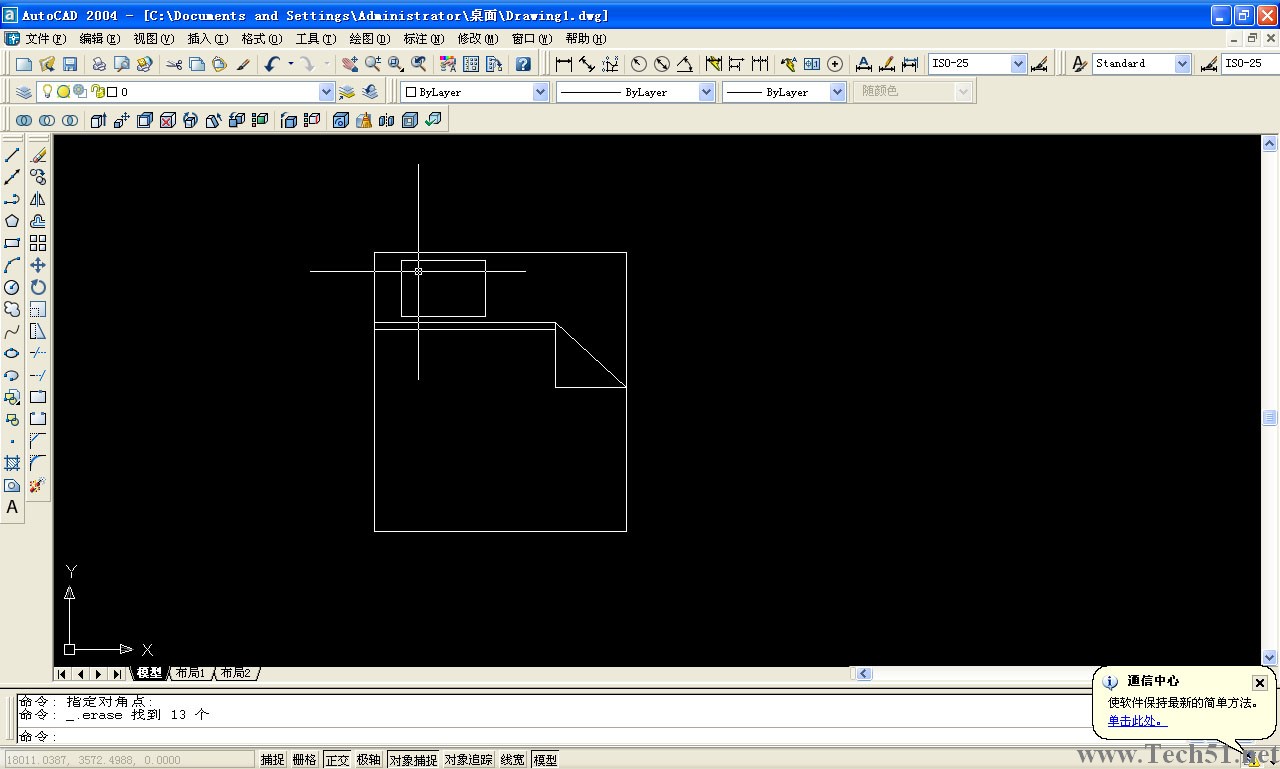This screenshot has height=769, width=1280.
Task: Open the 绘图(D) menu
Action: click(370, 39)
